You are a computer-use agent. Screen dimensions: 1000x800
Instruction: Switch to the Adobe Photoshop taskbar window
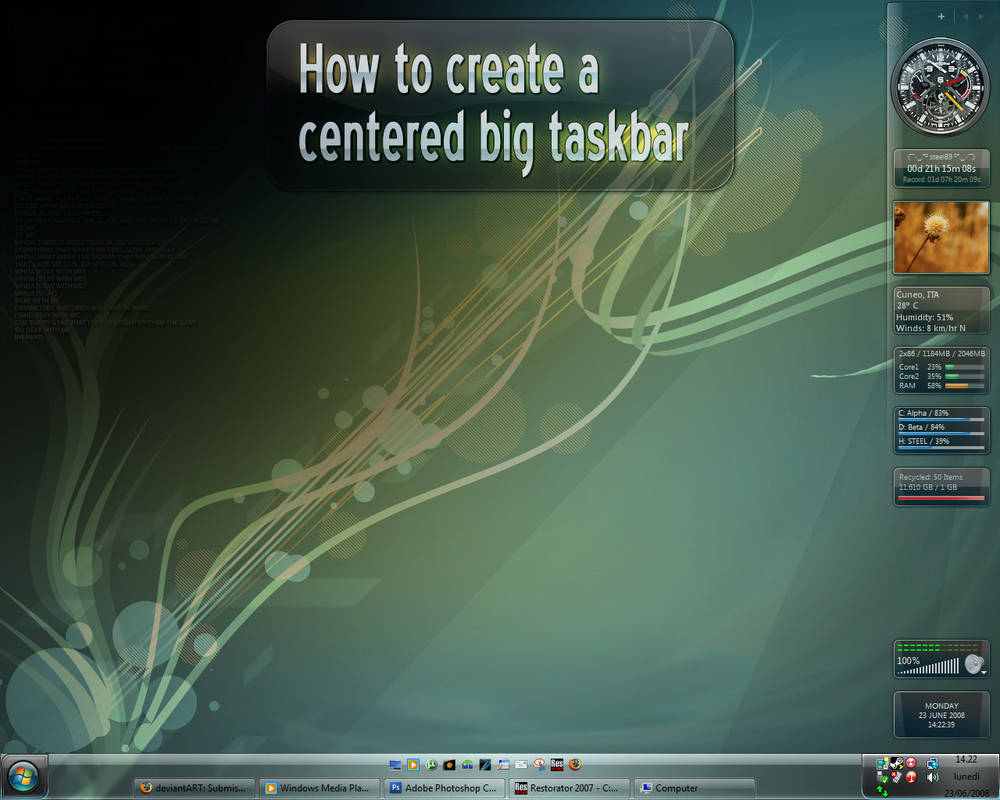(x=443, y=788)
